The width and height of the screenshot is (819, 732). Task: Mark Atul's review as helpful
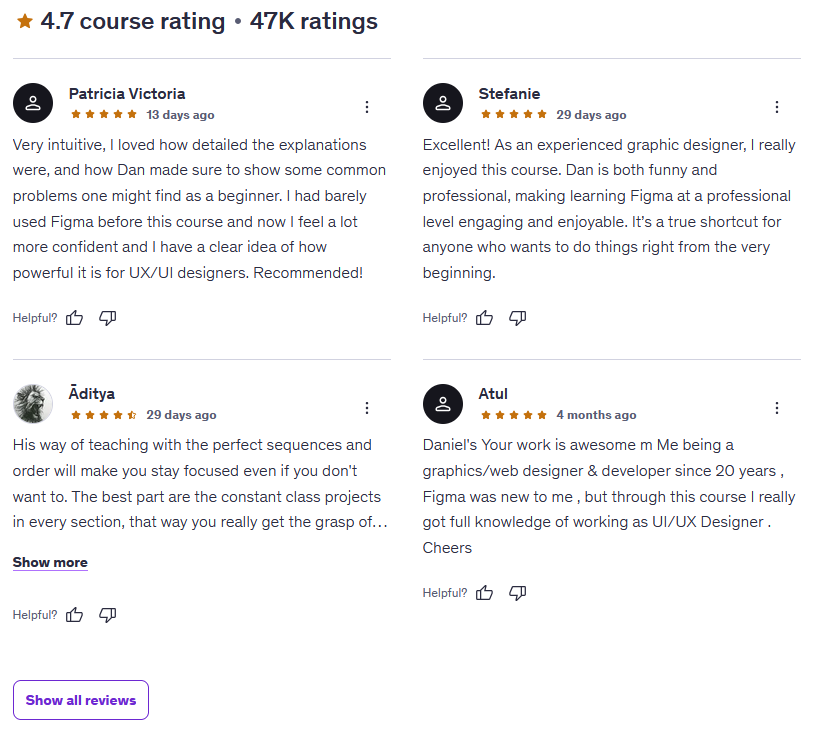[485, 593]
